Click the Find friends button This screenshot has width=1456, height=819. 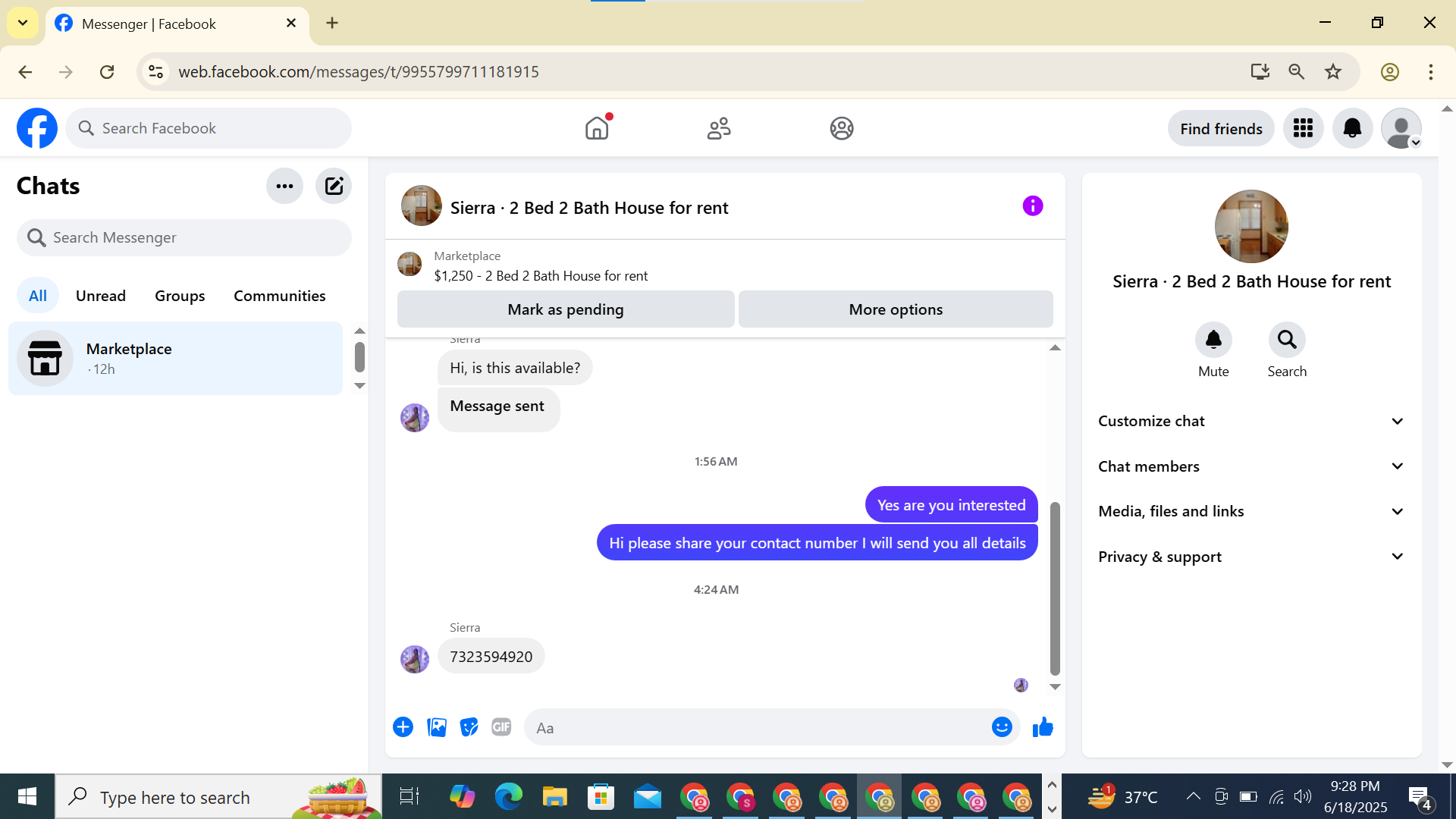(1221, 129)
